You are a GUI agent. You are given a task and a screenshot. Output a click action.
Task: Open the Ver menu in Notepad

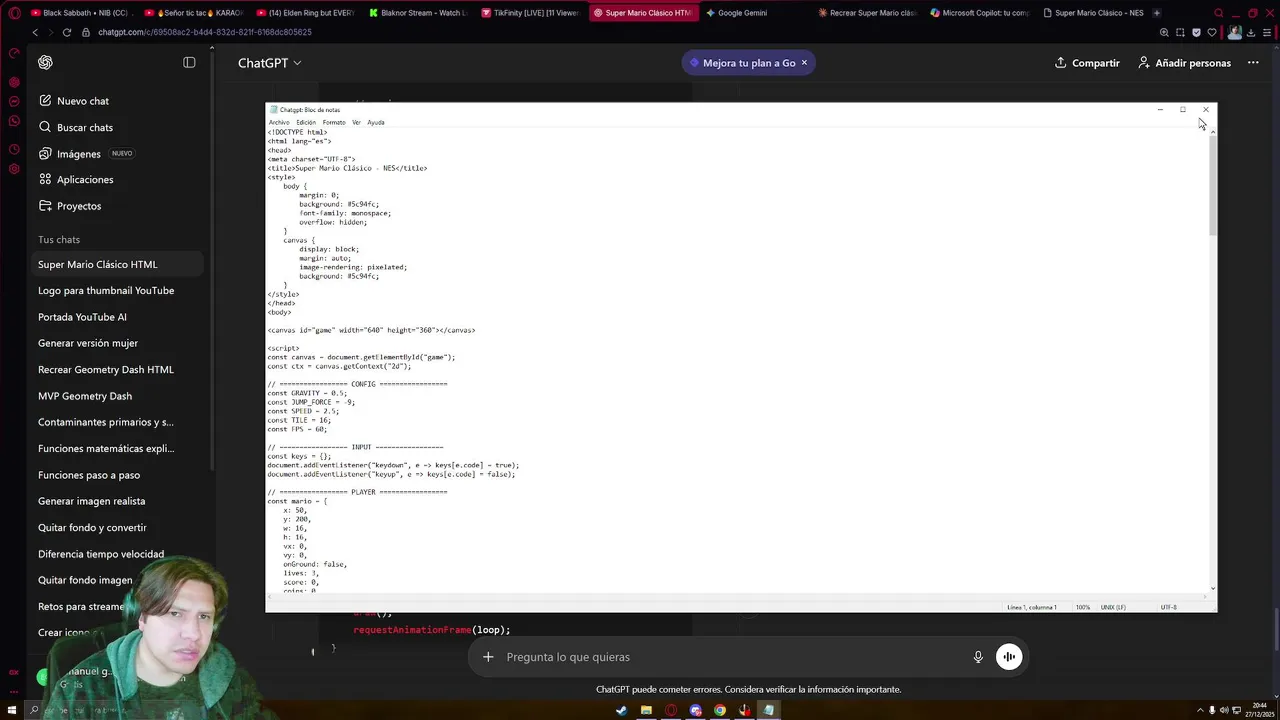(x=356, y=122)
